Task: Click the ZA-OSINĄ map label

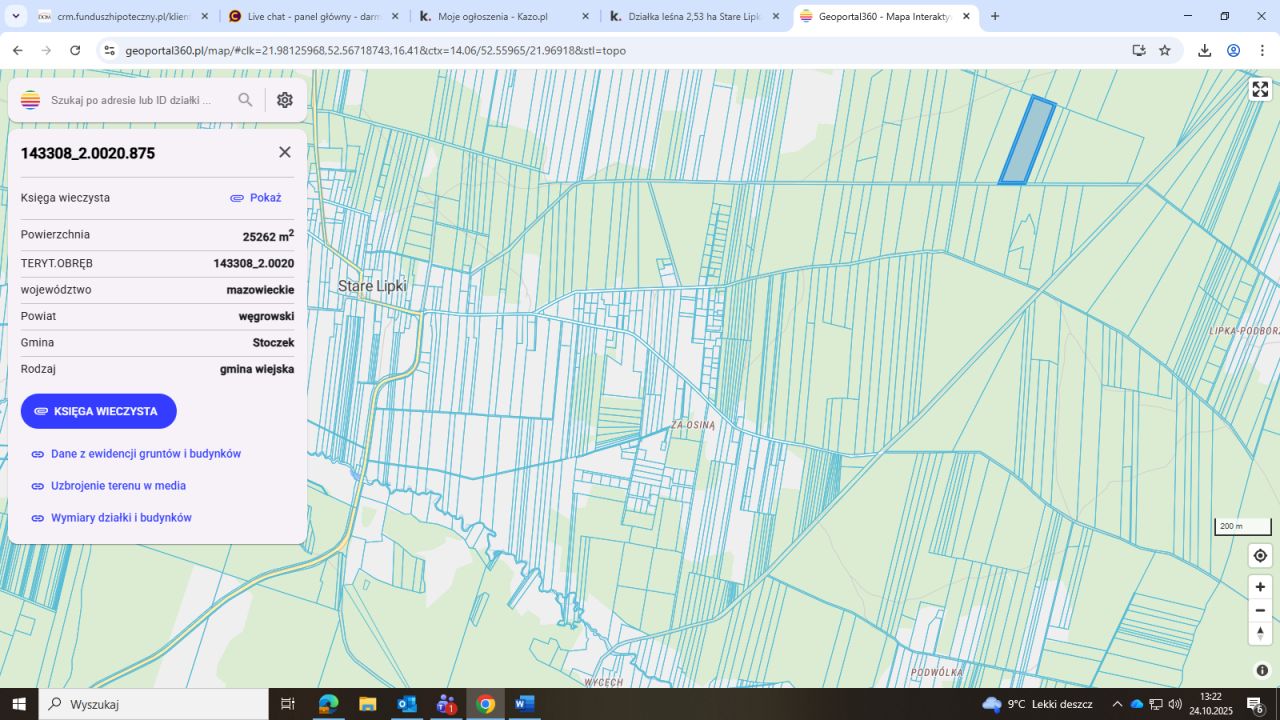Action: coord(693,425)
